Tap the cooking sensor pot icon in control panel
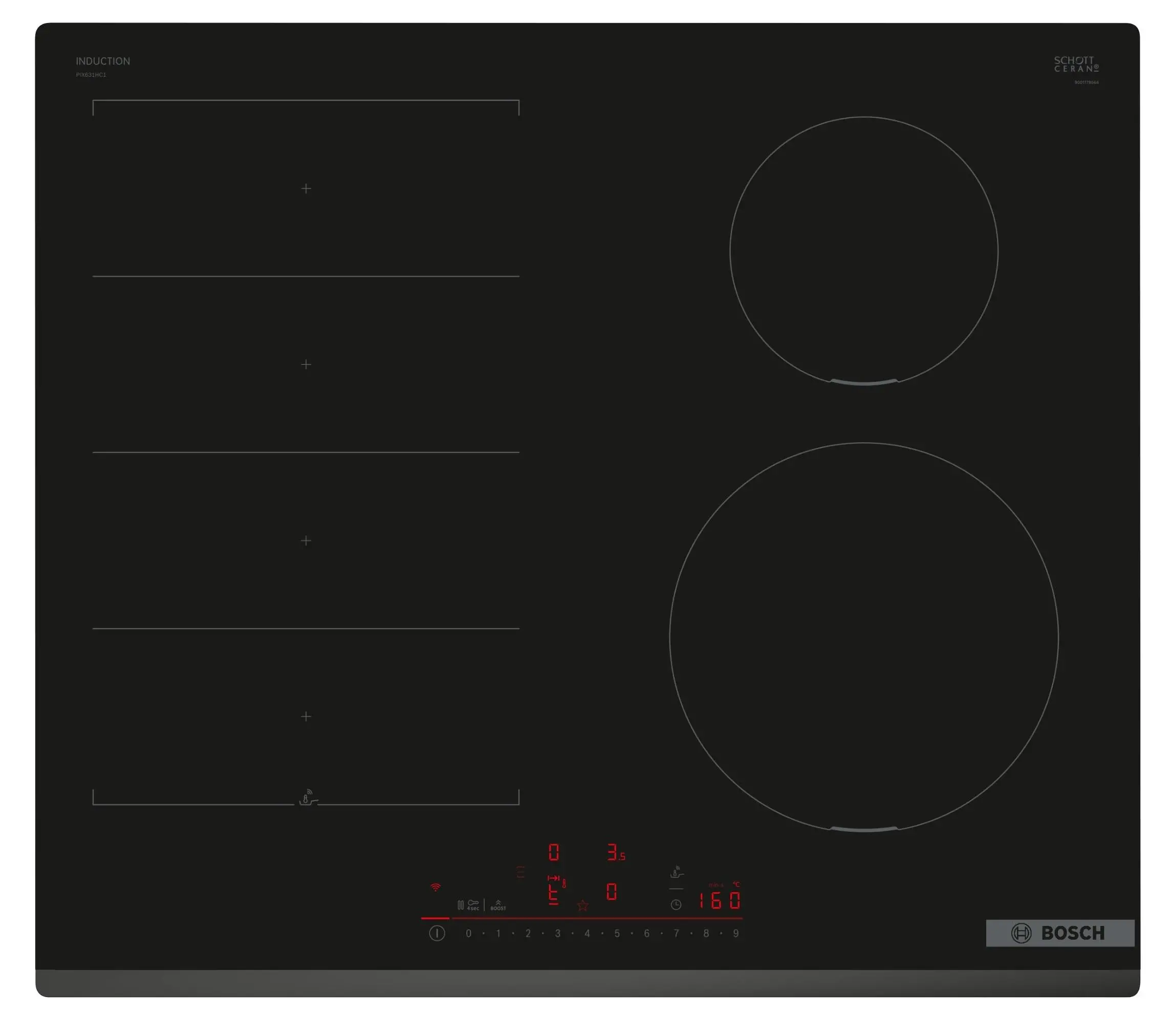Image resolution: width=1171 pixels, height=1036 pixels. pos(677,872)
